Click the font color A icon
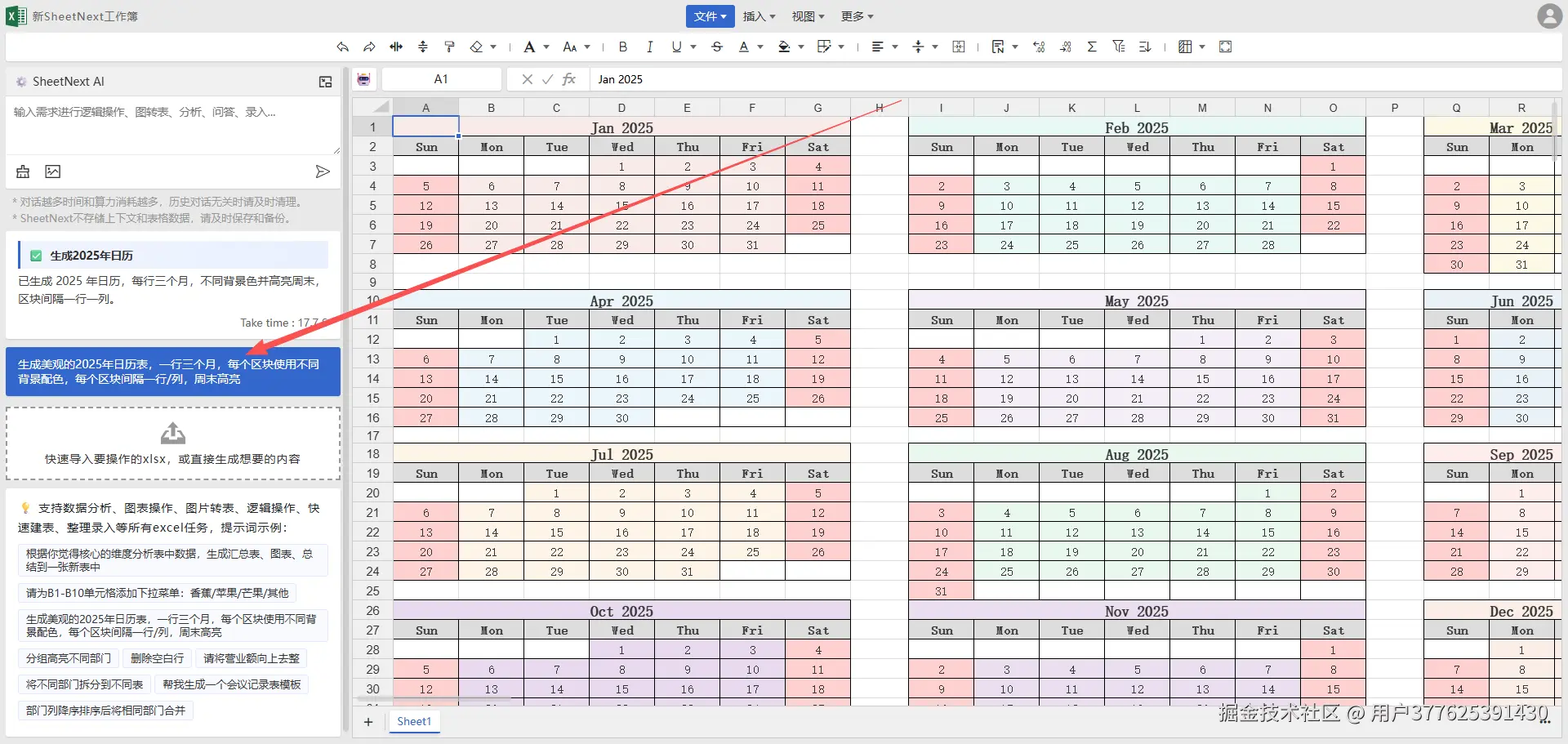 744,47
